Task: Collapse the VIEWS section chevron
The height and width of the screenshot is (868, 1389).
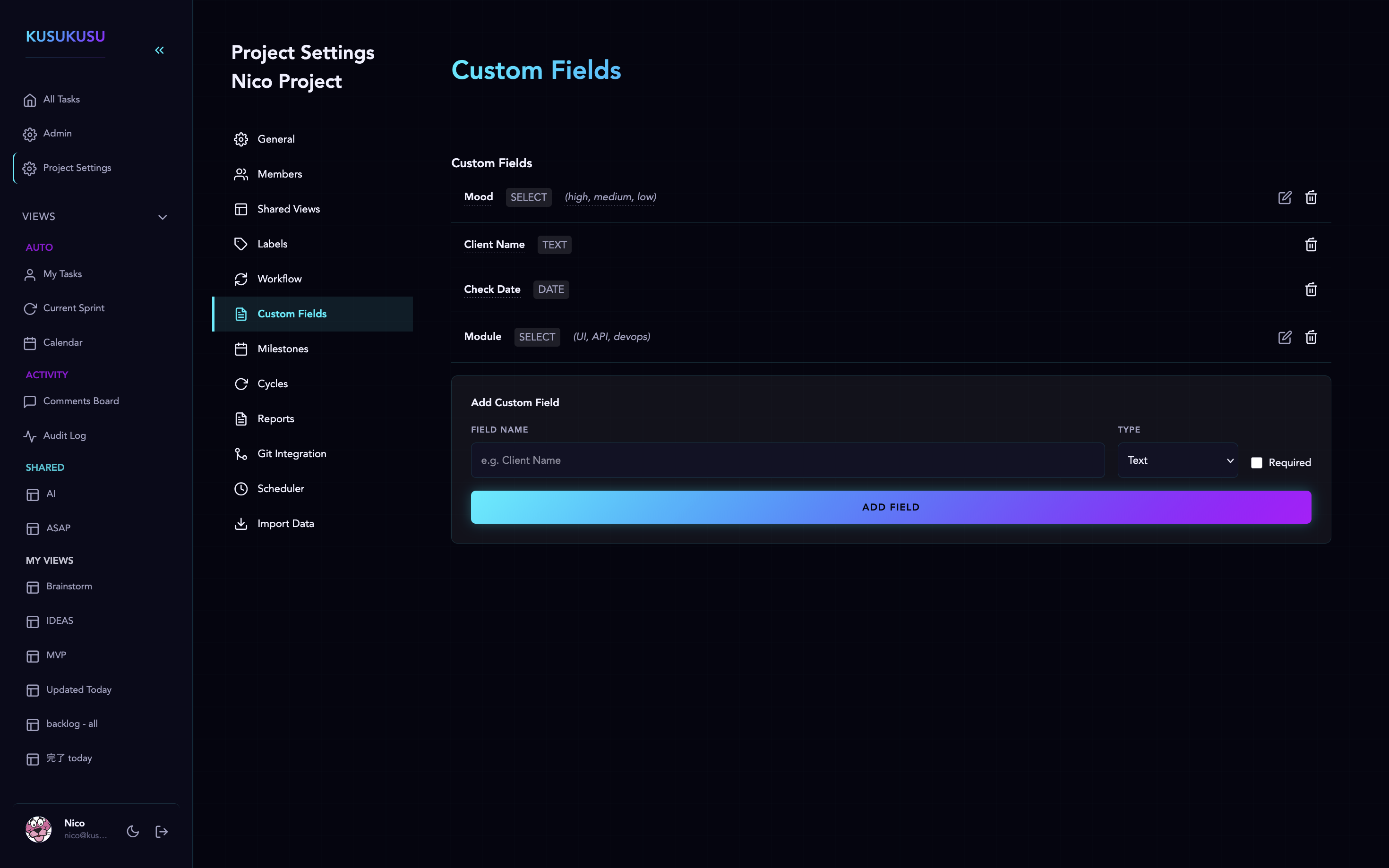Action: point(163,217)
